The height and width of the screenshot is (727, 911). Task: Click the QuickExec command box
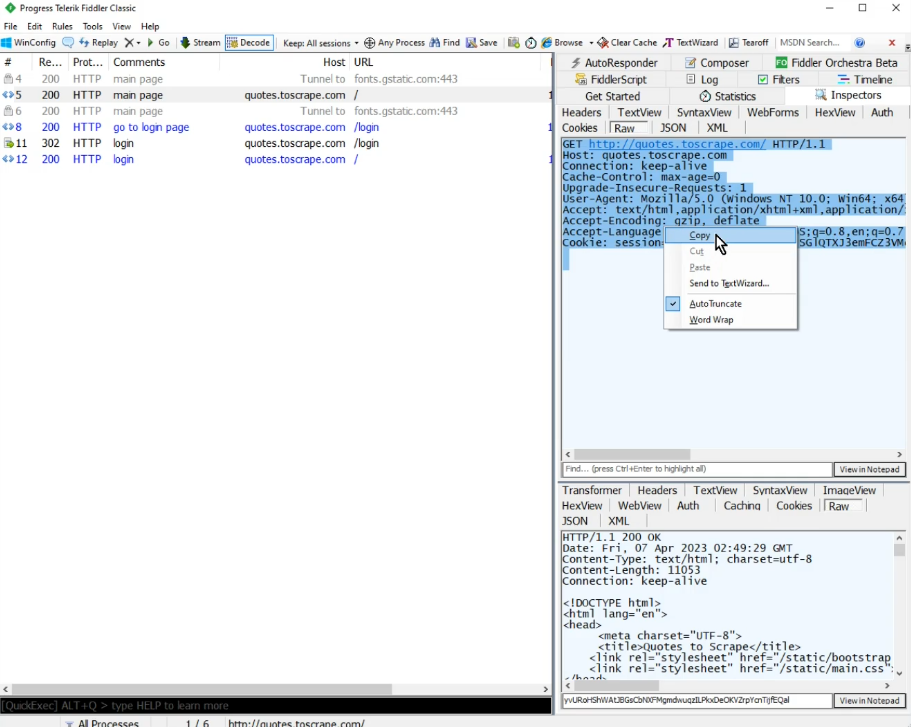(275, 705)
